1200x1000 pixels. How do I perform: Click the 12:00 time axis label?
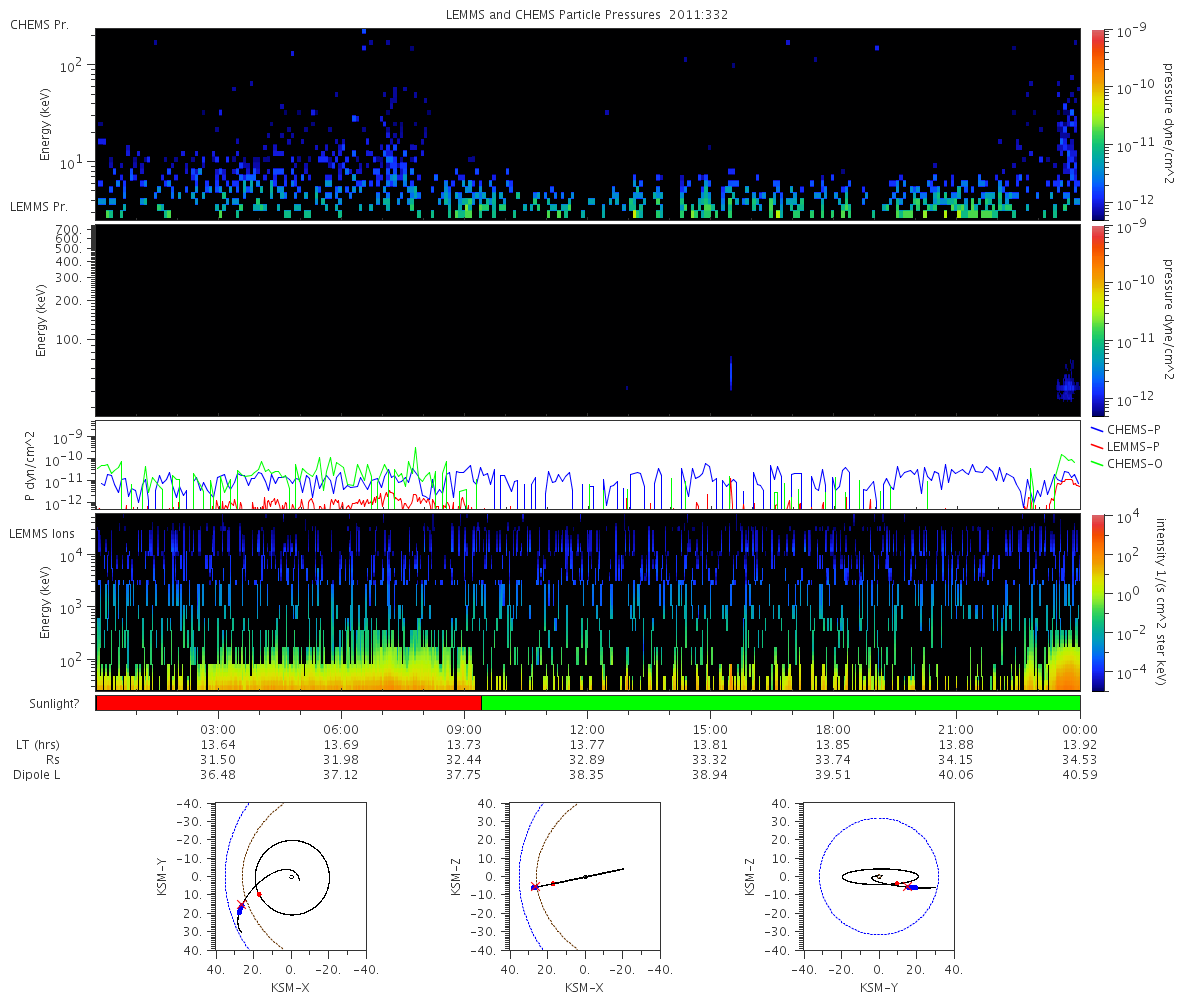coord(587,729)
